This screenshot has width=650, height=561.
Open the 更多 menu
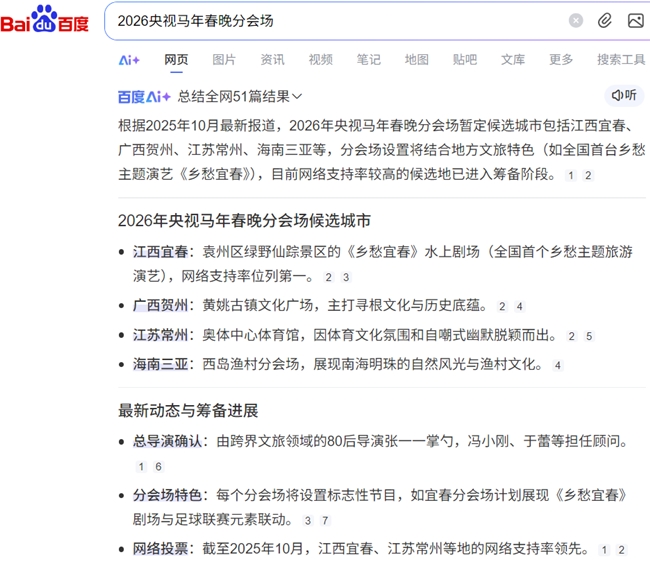point(561,60)
